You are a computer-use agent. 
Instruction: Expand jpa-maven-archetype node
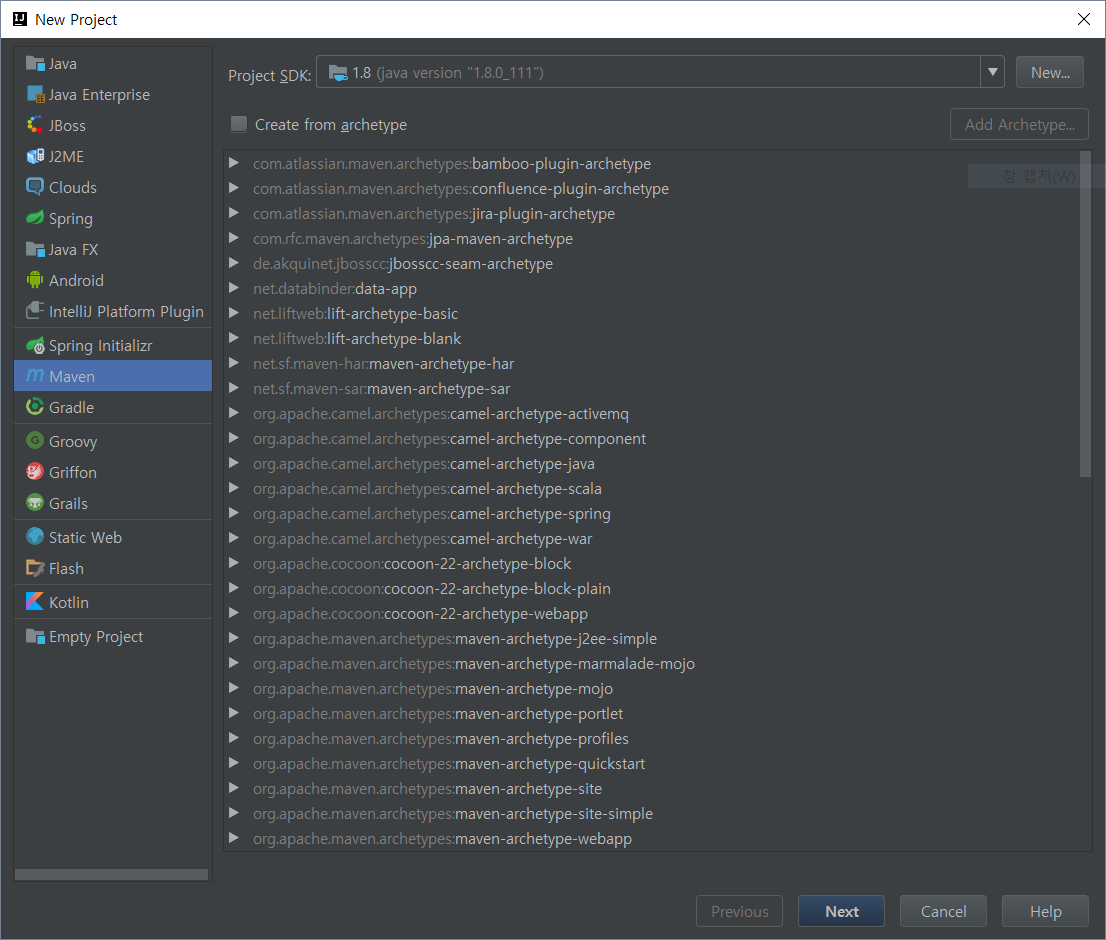coord(234,238)
